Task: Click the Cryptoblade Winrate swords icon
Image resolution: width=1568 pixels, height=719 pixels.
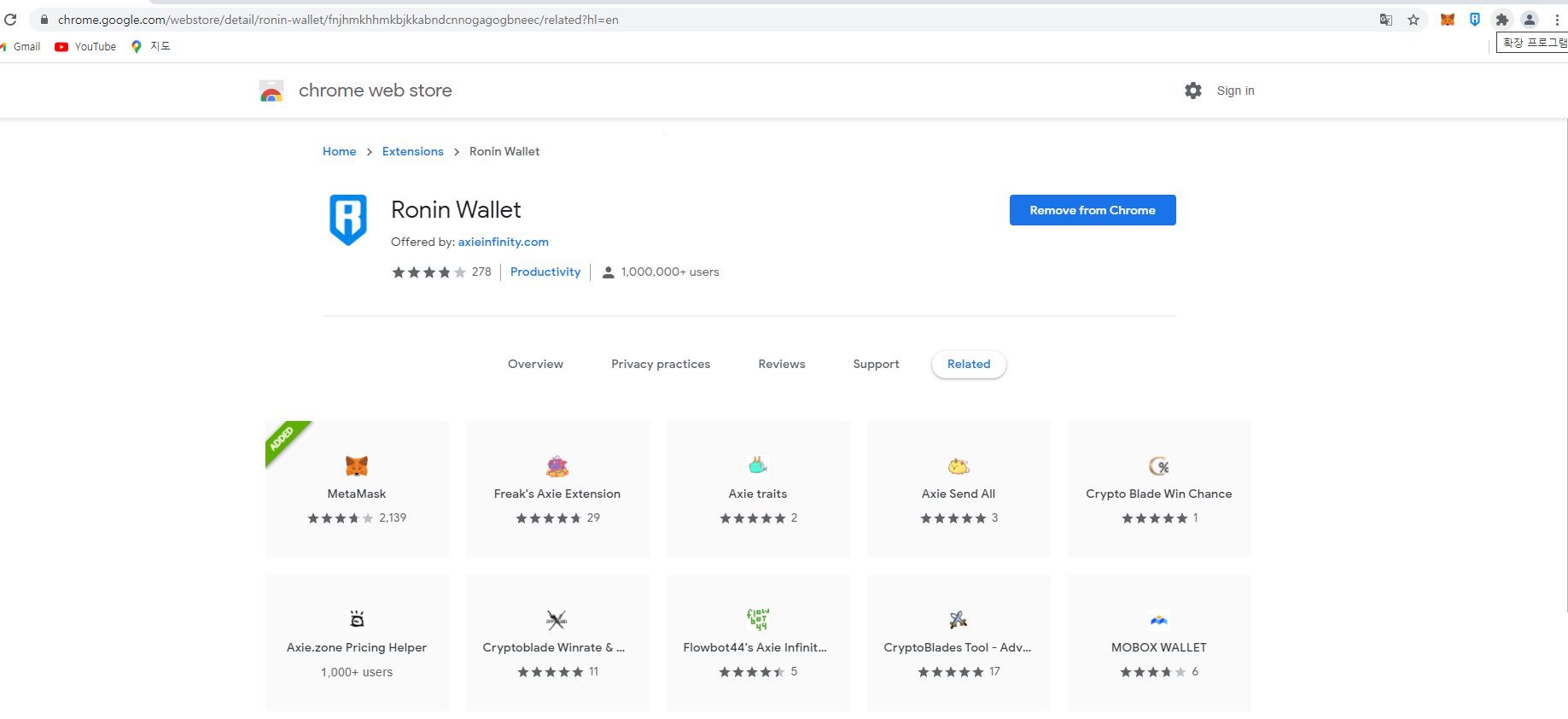Action: point(557,619)
